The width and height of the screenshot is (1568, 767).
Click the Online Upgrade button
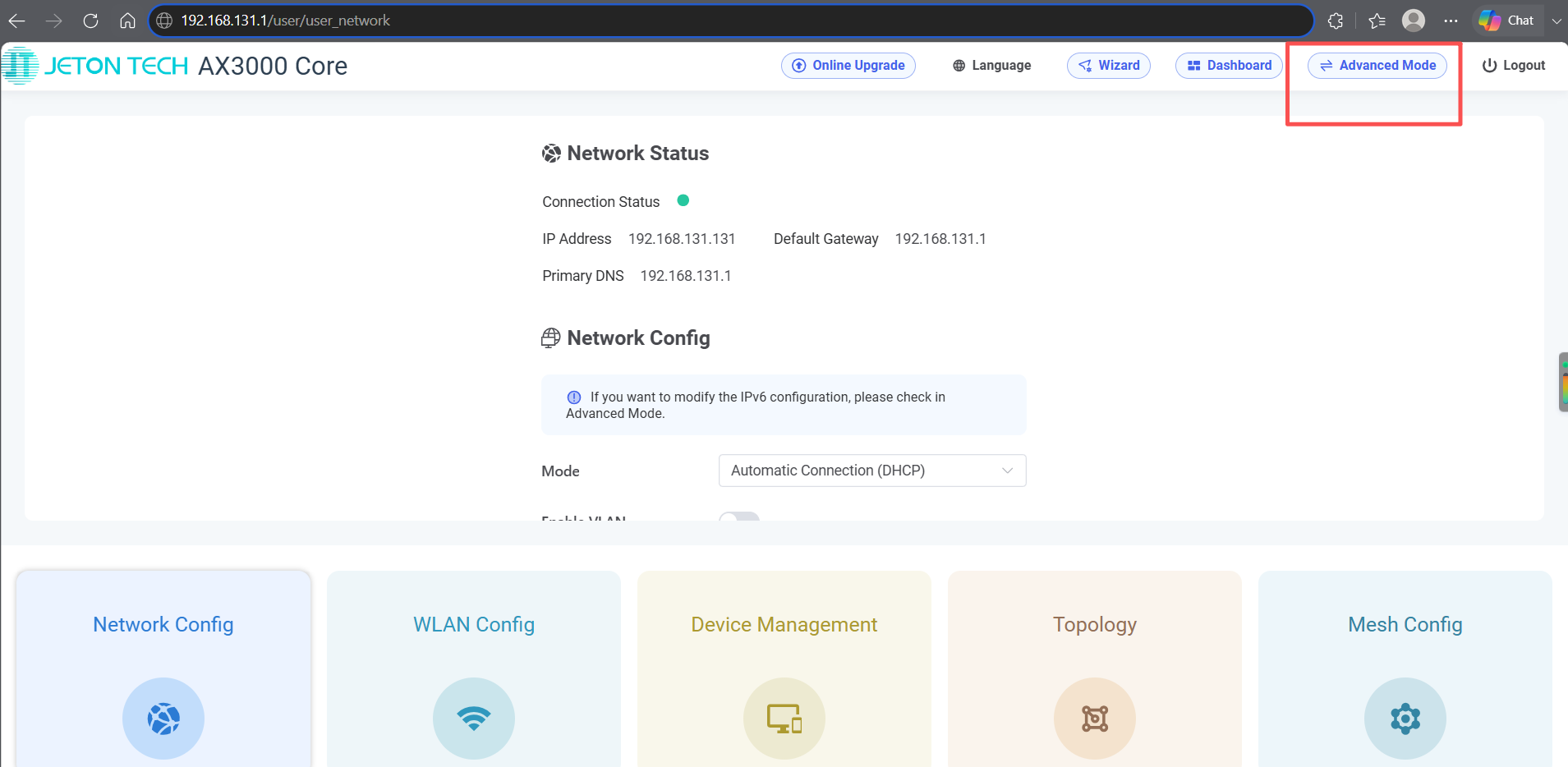[848, 66]
